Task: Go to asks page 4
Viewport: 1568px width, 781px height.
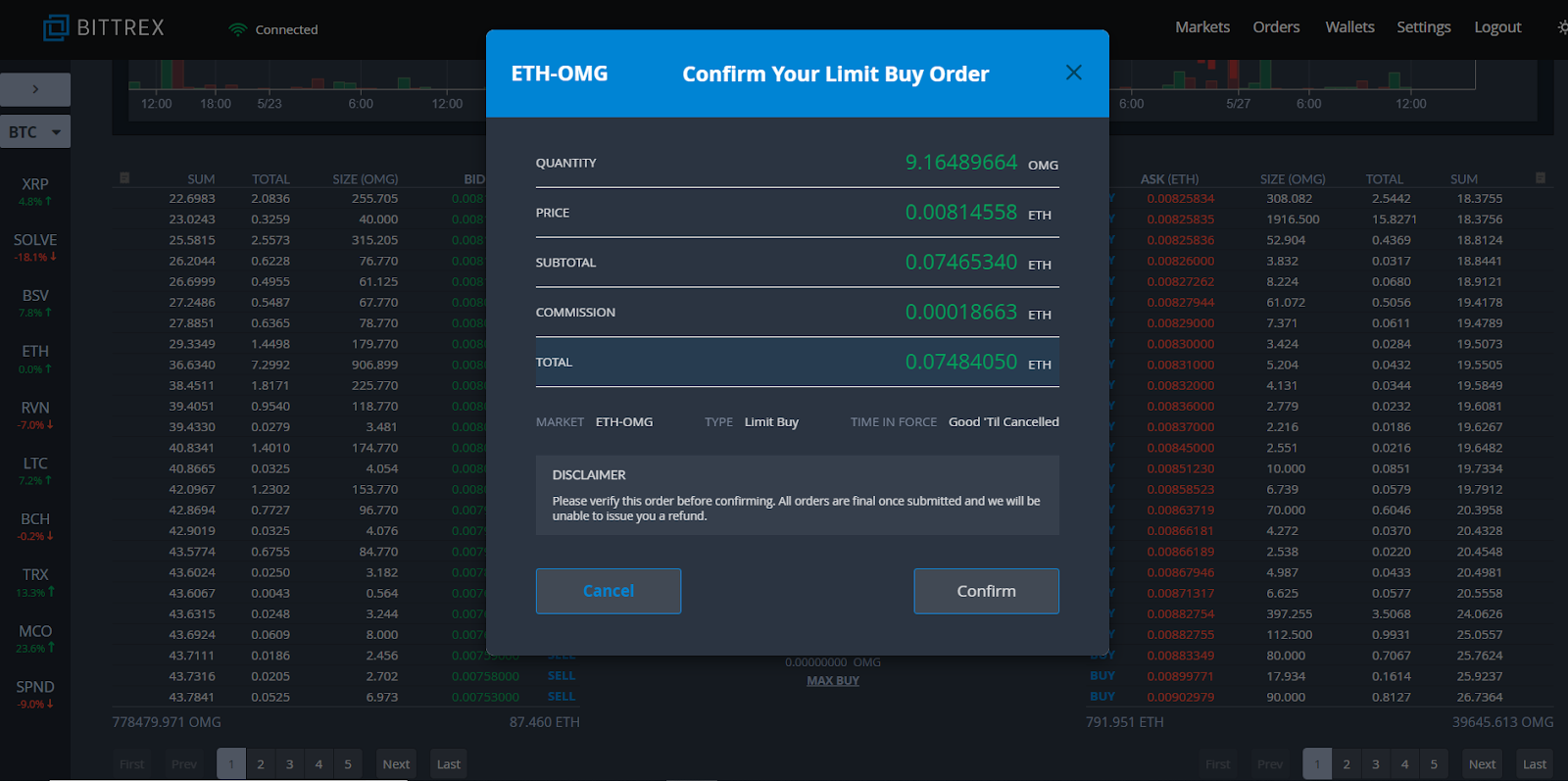Action: [x=1404, y=764]
